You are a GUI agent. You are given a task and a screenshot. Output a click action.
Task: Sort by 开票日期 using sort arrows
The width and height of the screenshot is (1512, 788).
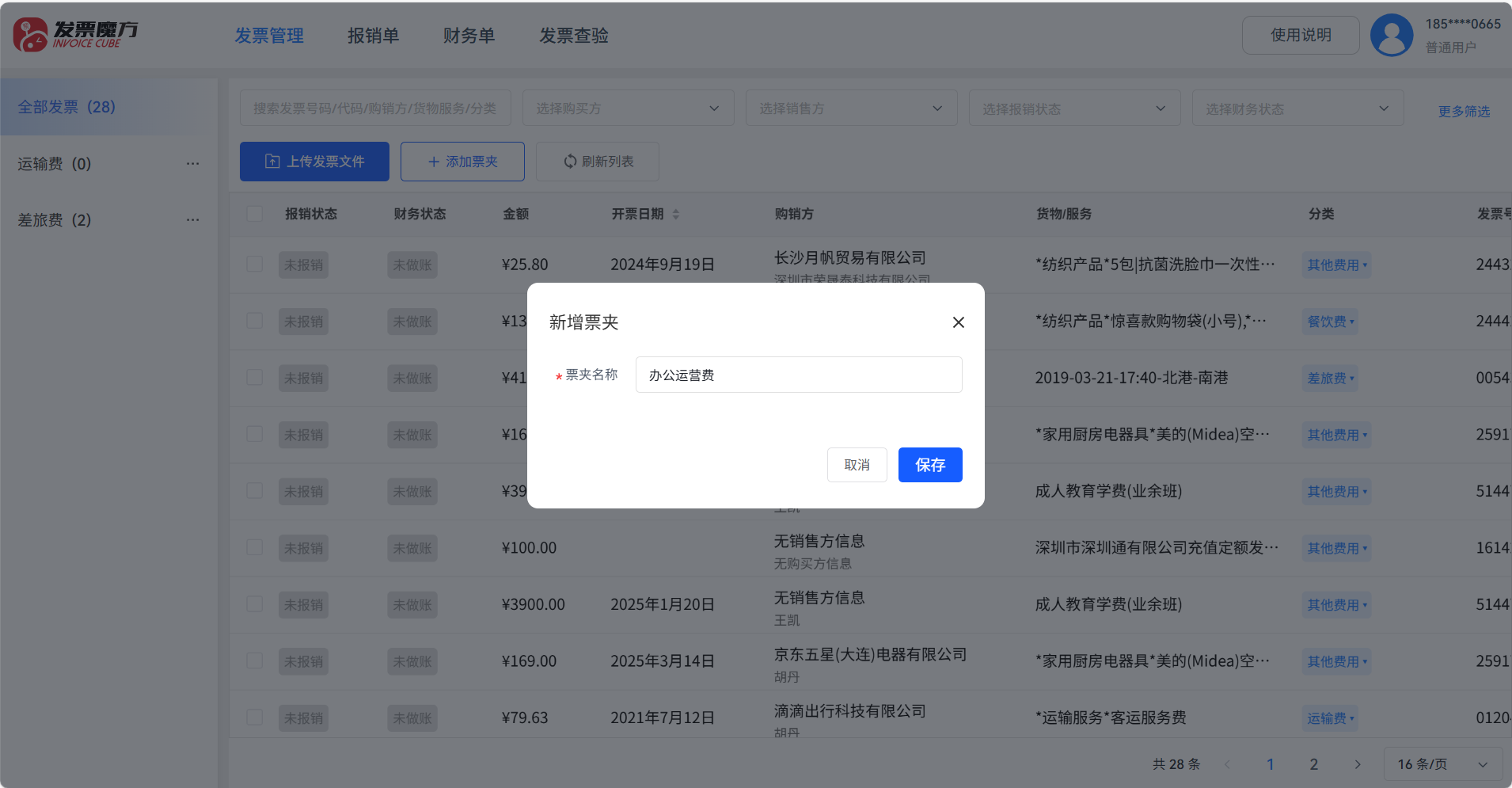pos(676,214)
